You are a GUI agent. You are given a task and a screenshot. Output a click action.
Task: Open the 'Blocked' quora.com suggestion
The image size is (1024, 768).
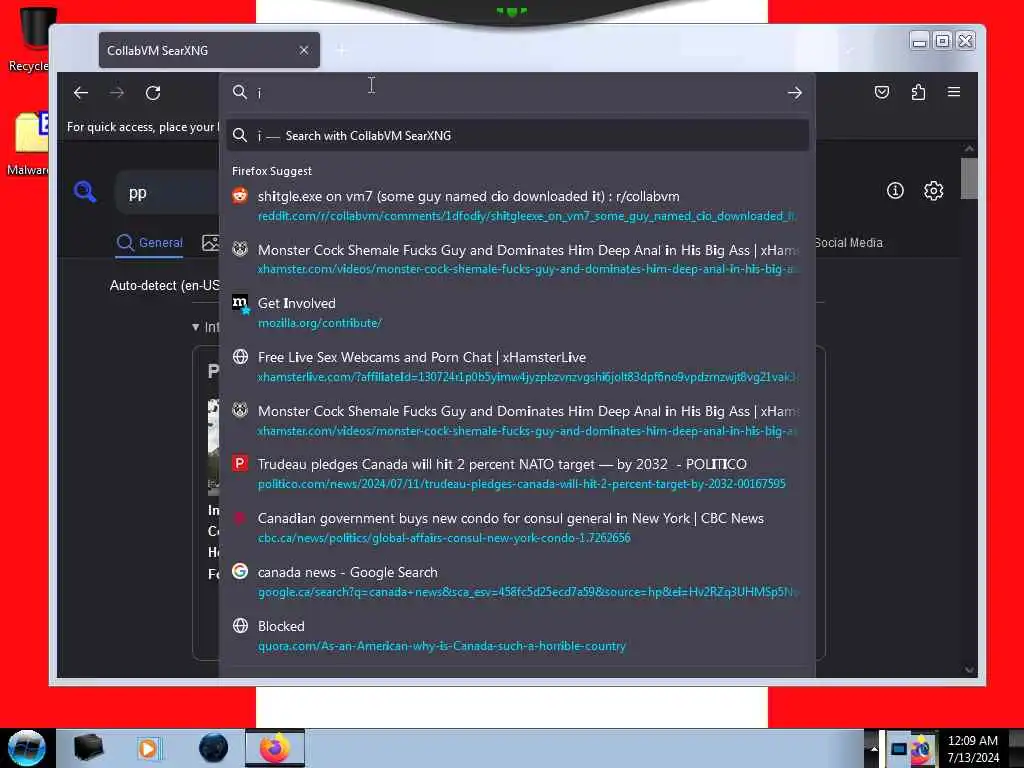(x=517, y=635)
